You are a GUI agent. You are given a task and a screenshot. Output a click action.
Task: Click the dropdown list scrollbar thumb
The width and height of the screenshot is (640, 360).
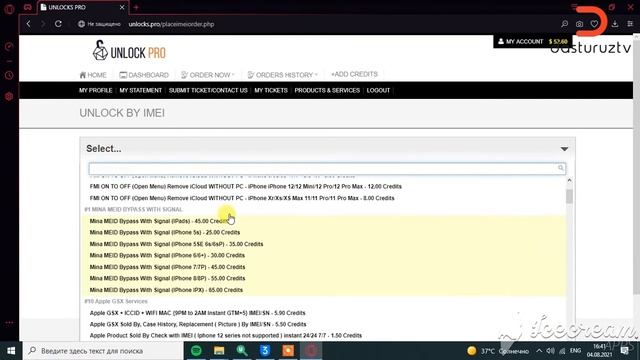(x=569, y=196)
